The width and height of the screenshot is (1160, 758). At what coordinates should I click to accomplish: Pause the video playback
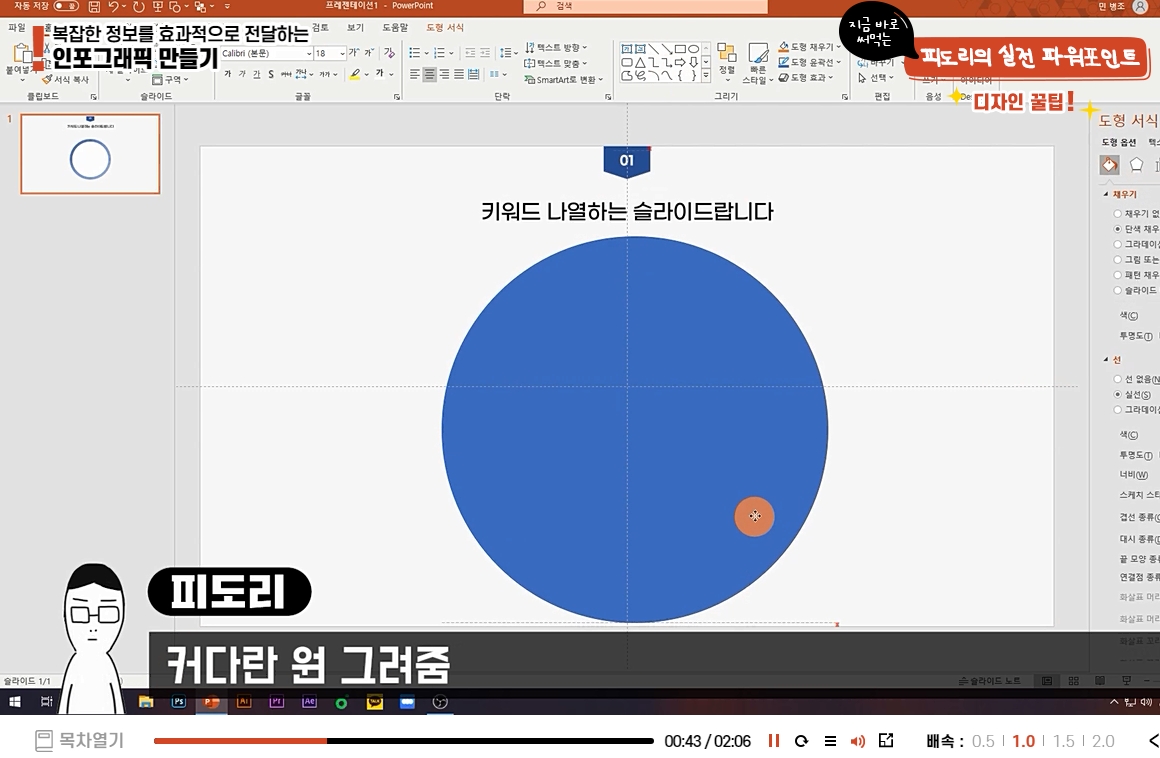click(x=774, y=740)
